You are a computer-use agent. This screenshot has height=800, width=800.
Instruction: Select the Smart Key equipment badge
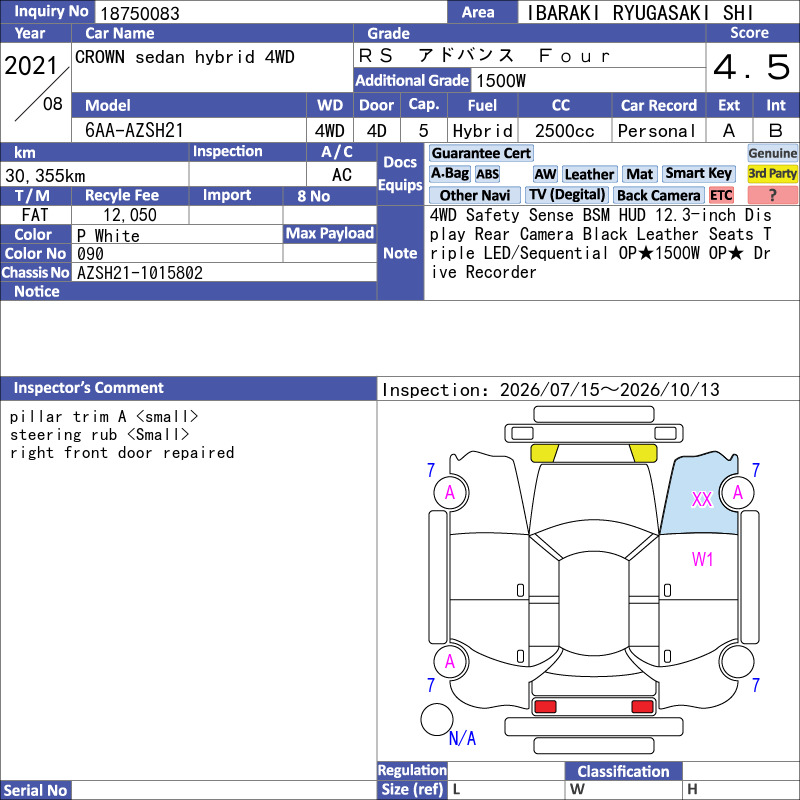click(699, 173)
